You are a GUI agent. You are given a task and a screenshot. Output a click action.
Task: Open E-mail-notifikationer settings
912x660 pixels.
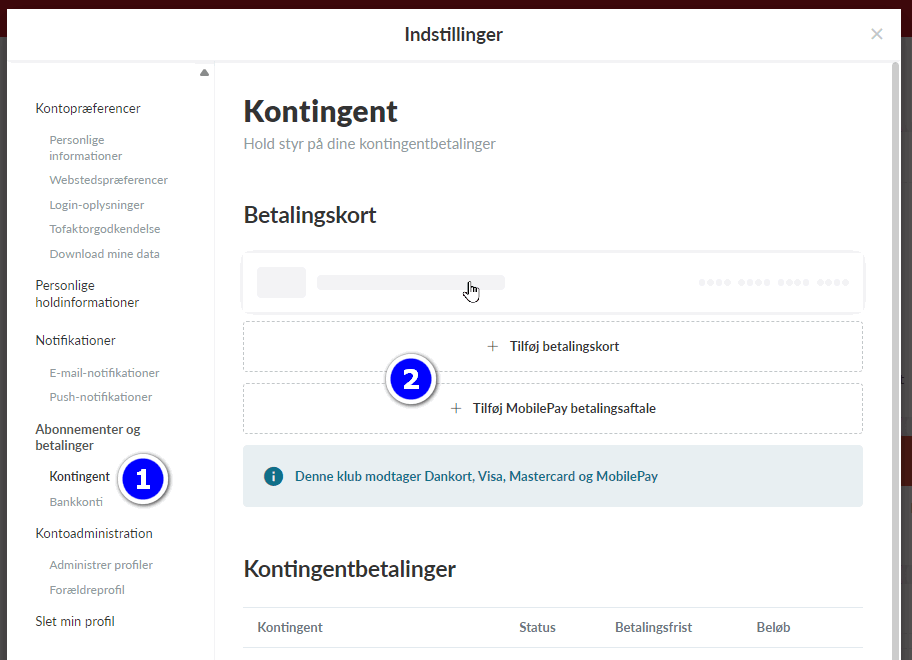pyautogui.click(x=104, y=373)
